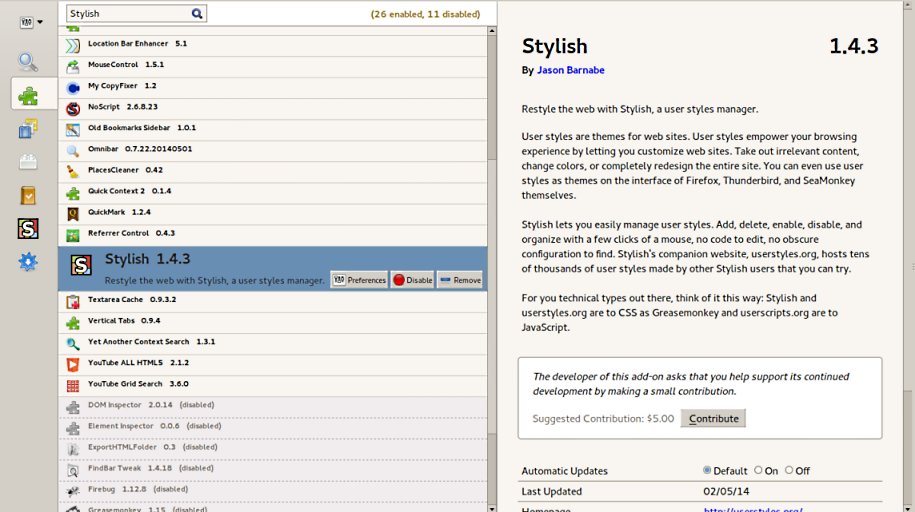Viewport: 915px width, 512px height.
Task: Select the Referrer Control 0.4.3 row
Action: pyautogui.click(x=273, y=235)
